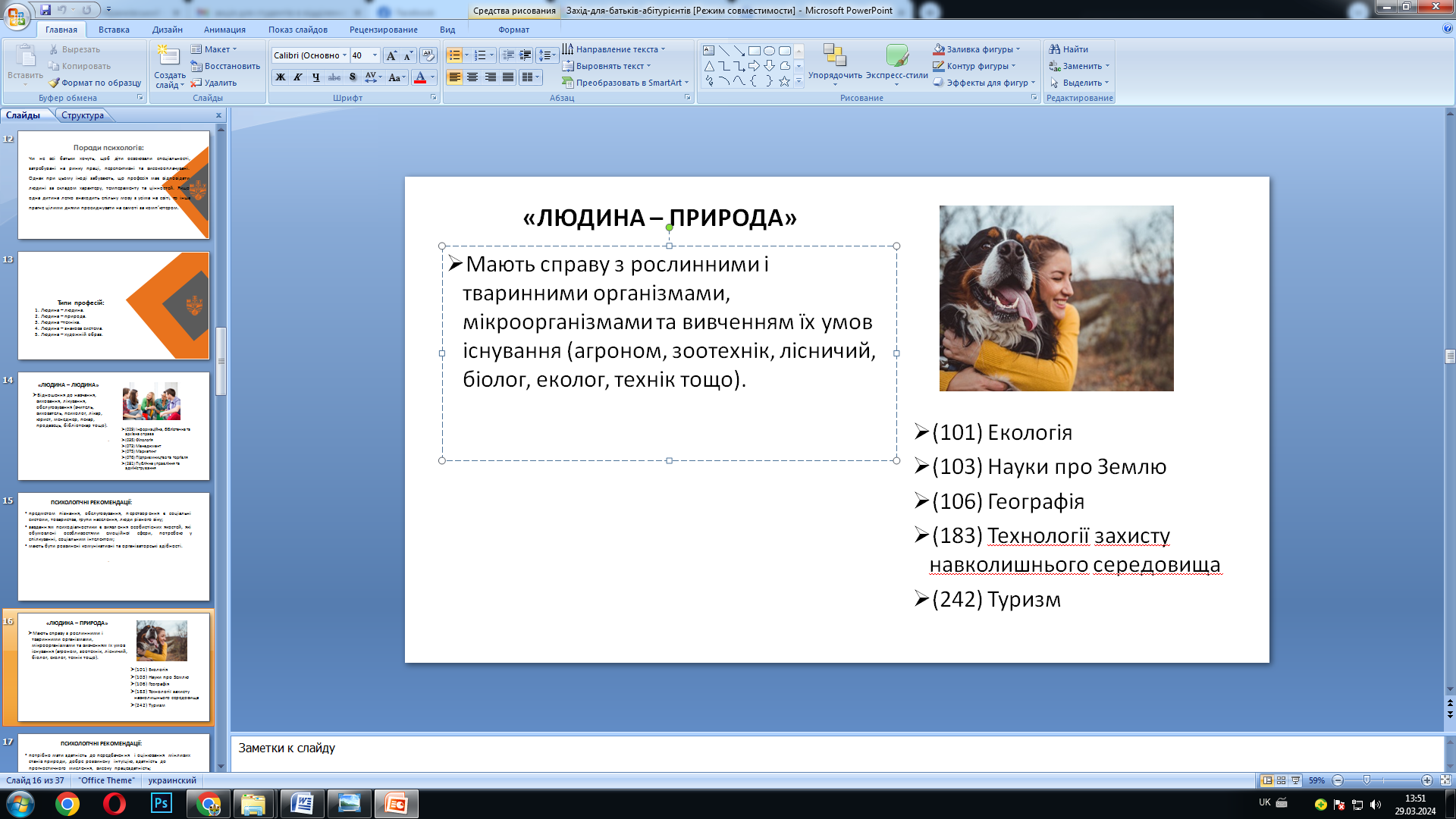
Task: Open the font name dropdown Calibri
Action: pyautogui.click(x=344, y=55)
